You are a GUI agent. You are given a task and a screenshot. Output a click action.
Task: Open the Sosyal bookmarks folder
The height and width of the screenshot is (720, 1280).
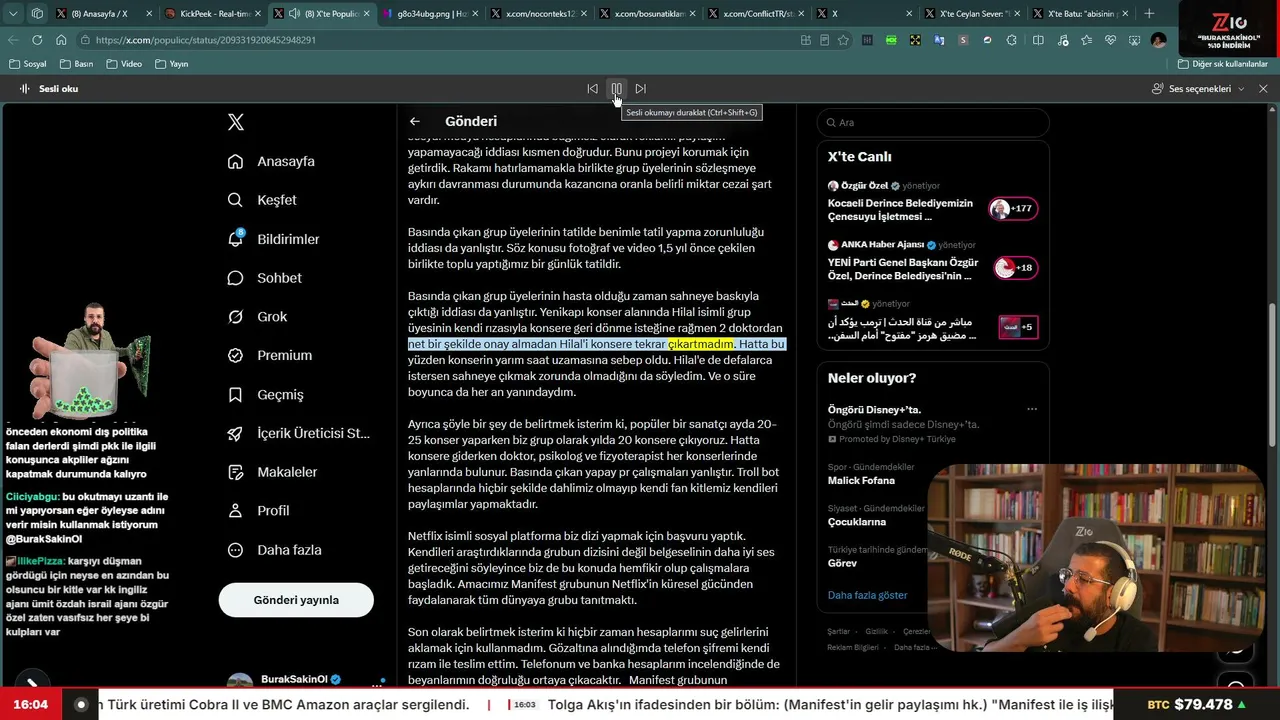coord(28,64)
